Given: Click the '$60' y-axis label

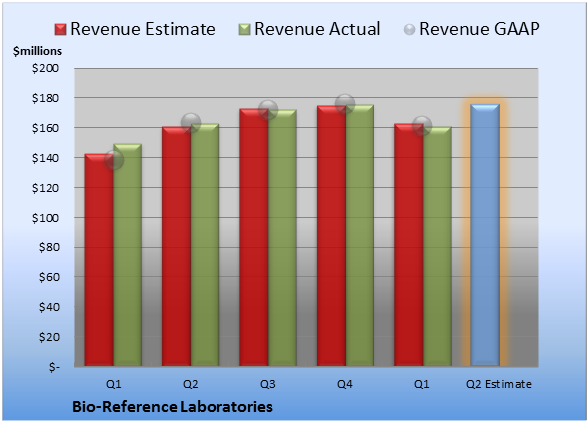Looking at the screenshot, I should point(49,277).
